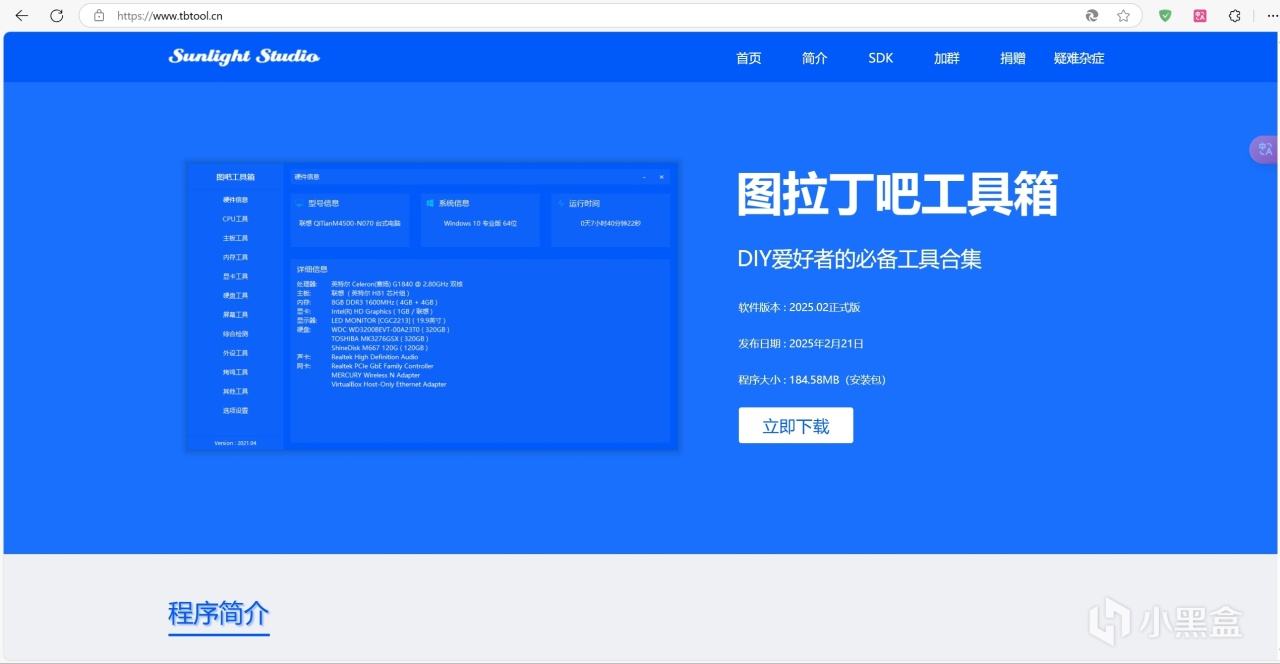
Task: Click the 发布日期 : 2025年2月21日 line
Action: tap(801, 343)
